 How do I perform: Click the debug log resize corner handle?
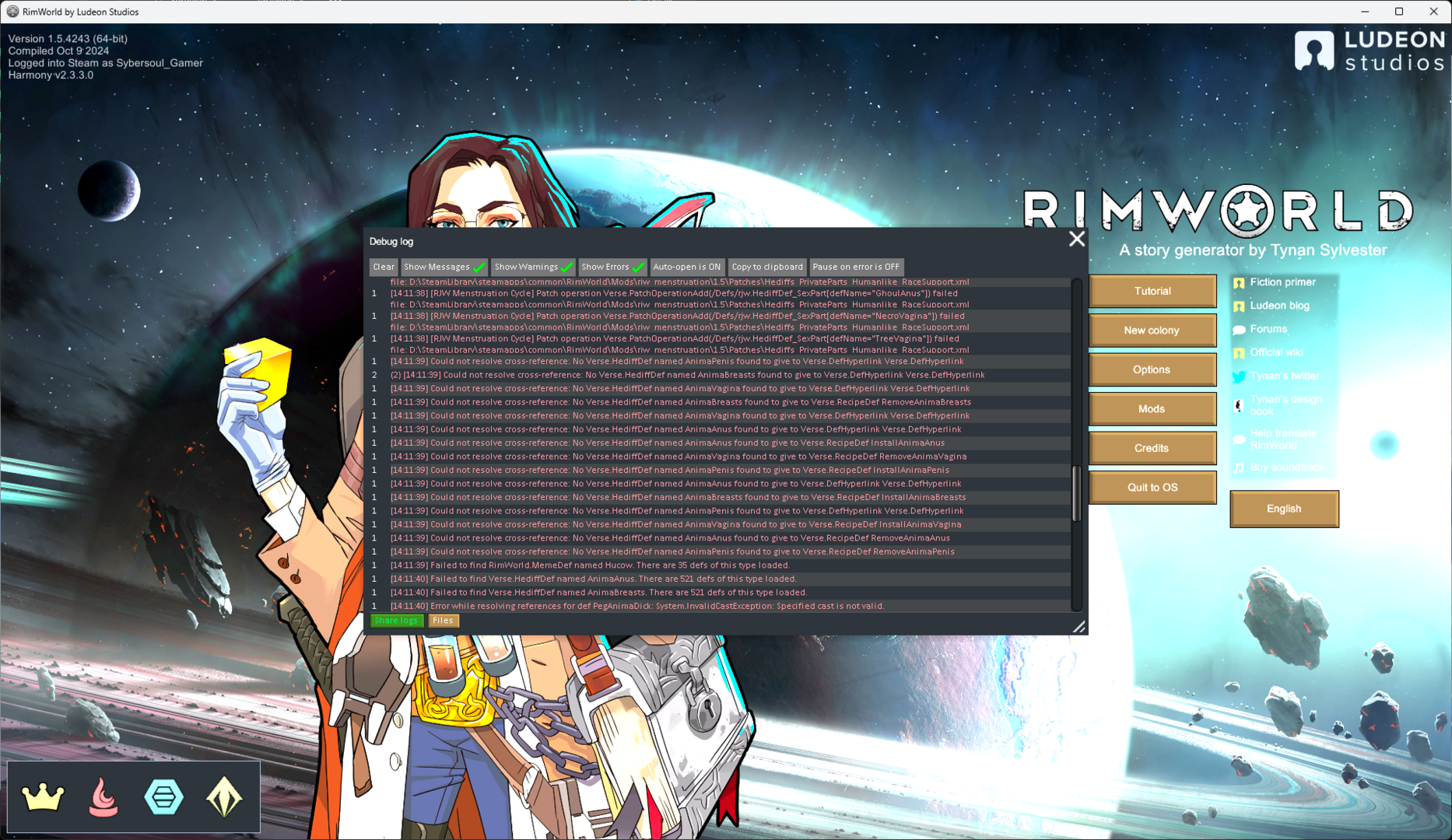coord(1078,626)
